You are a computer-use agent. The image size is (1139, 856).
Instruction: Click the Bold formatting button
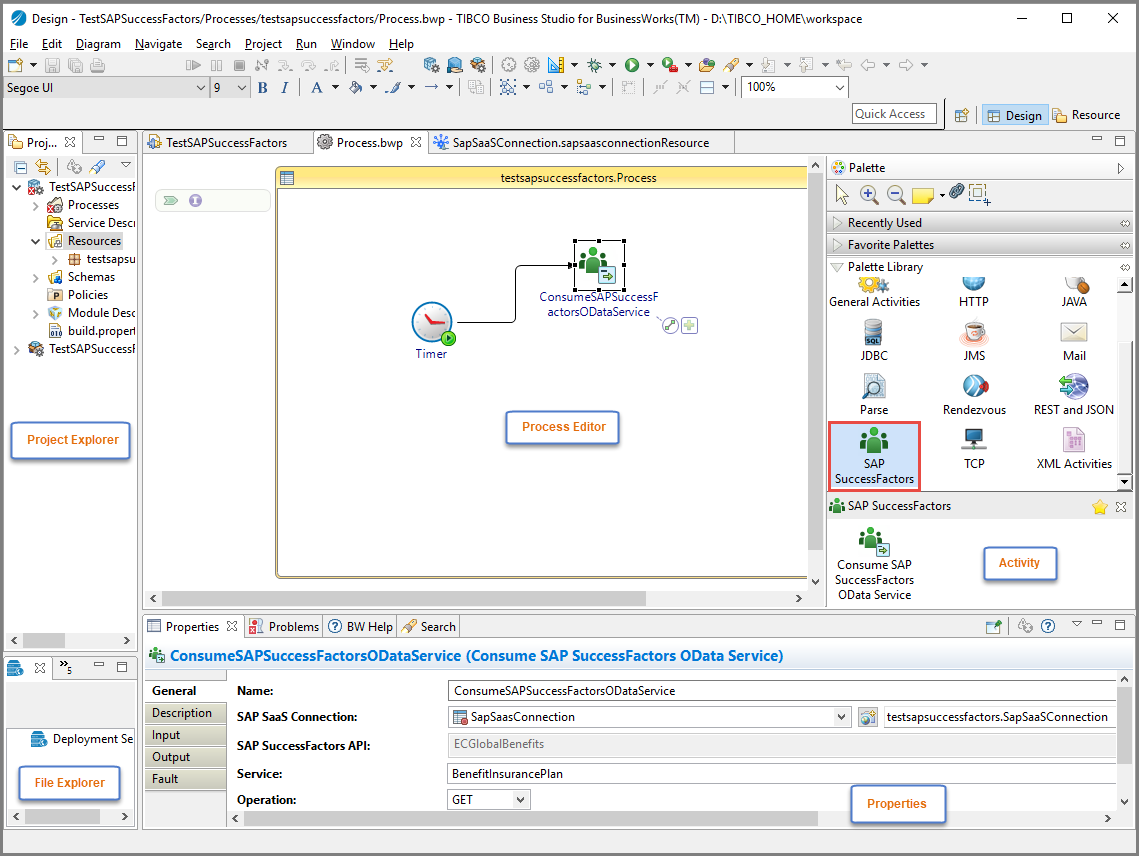pos(262,88)
